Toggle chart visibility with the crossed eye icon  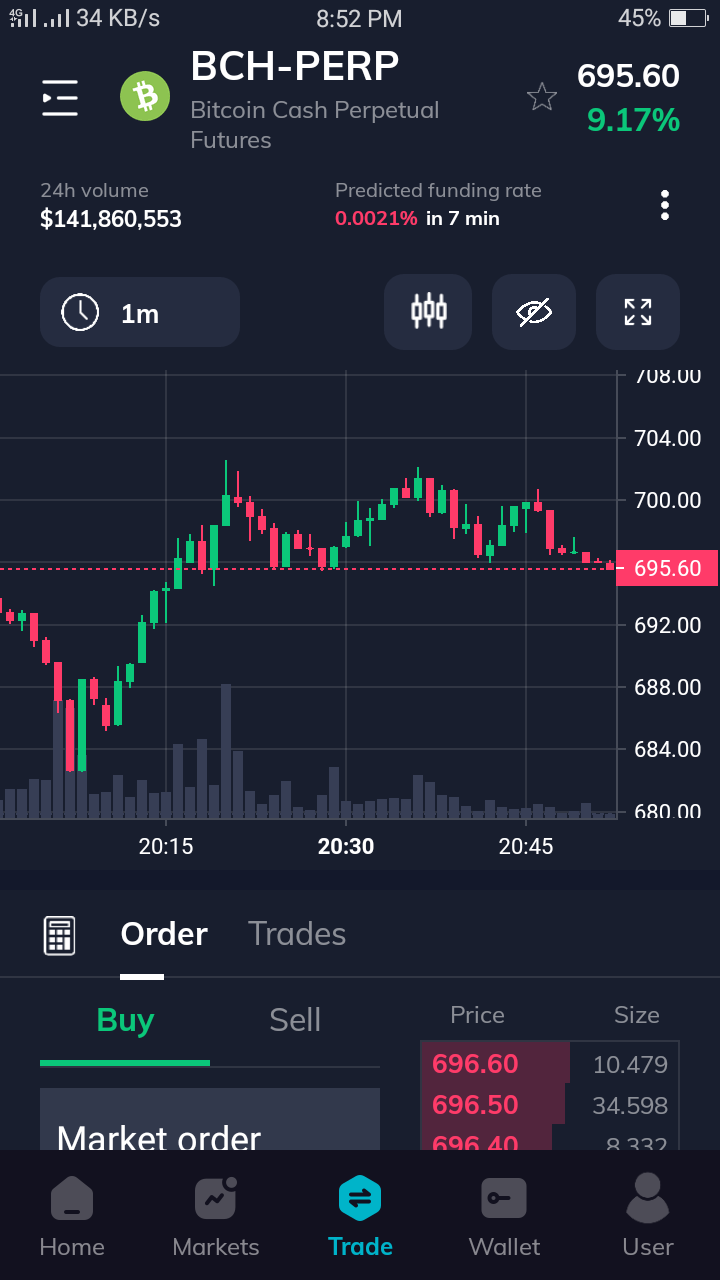[x=534, y=312]
